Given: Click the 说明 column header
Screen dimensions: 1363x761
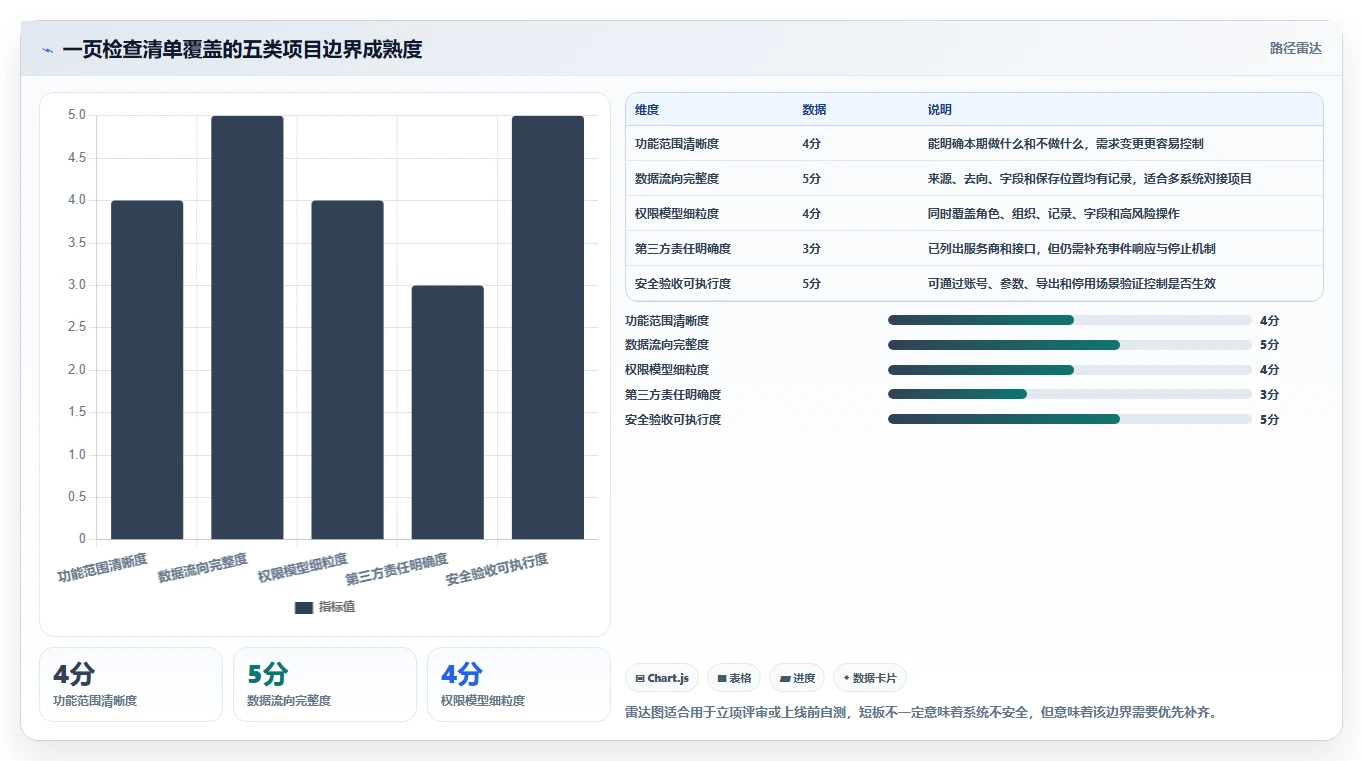Looking at the screenshot, I should click(x=940, y=110).
